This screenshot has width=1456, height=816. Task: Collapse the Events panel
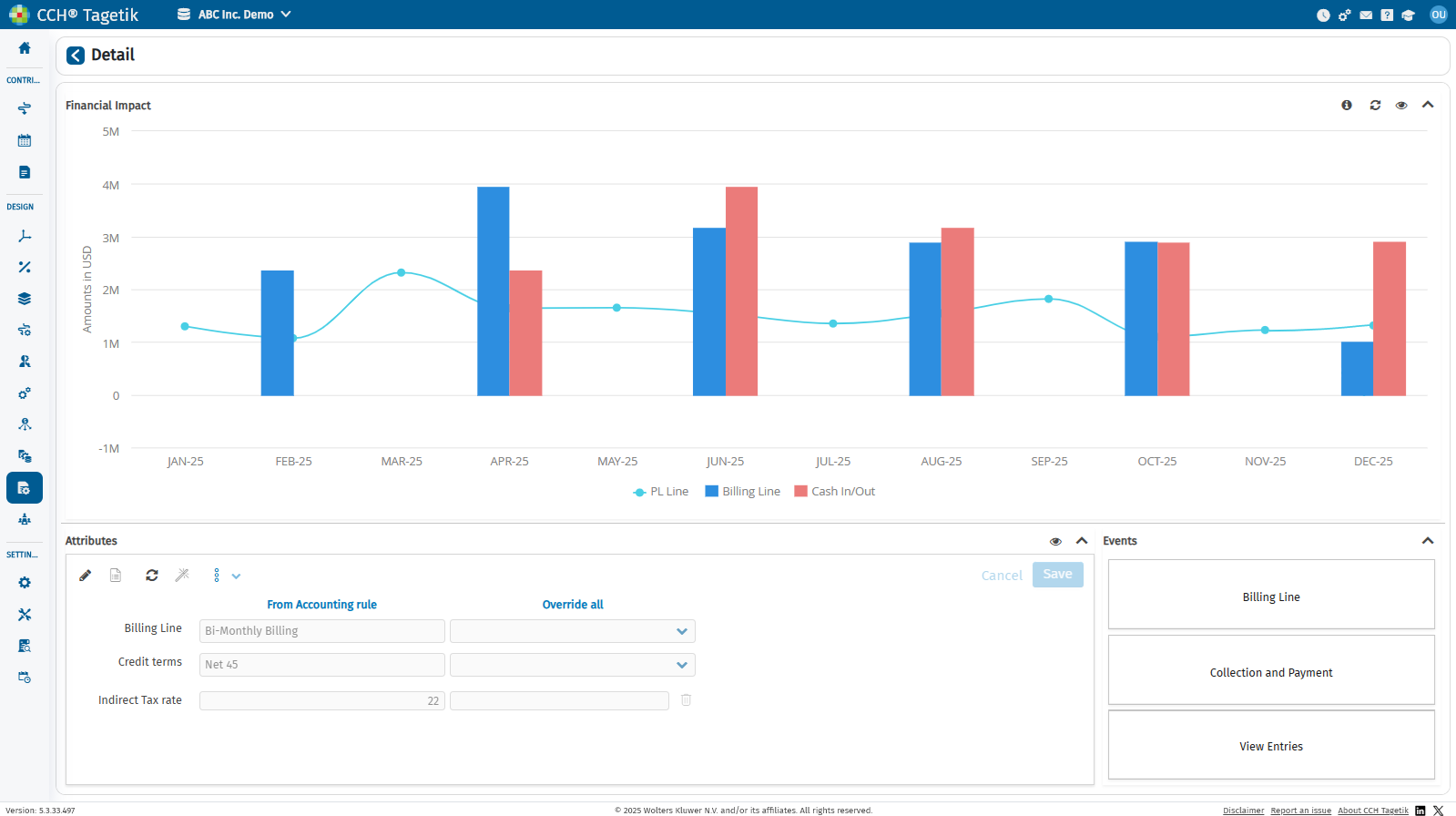(1428, 541)
